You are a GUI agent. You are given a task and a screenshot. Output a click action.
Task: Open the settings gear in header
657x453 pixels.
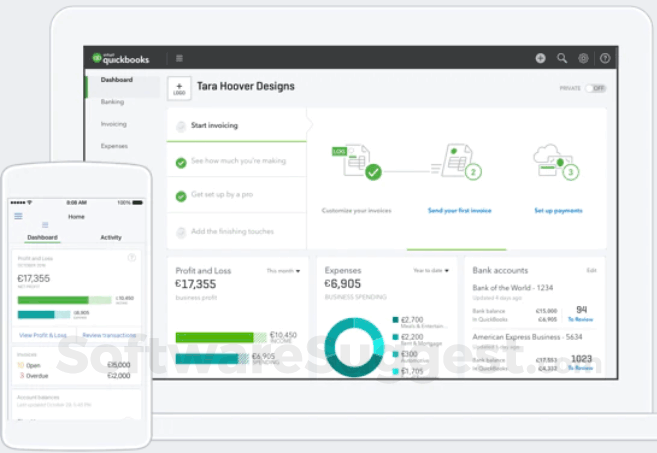click(583, 58)
